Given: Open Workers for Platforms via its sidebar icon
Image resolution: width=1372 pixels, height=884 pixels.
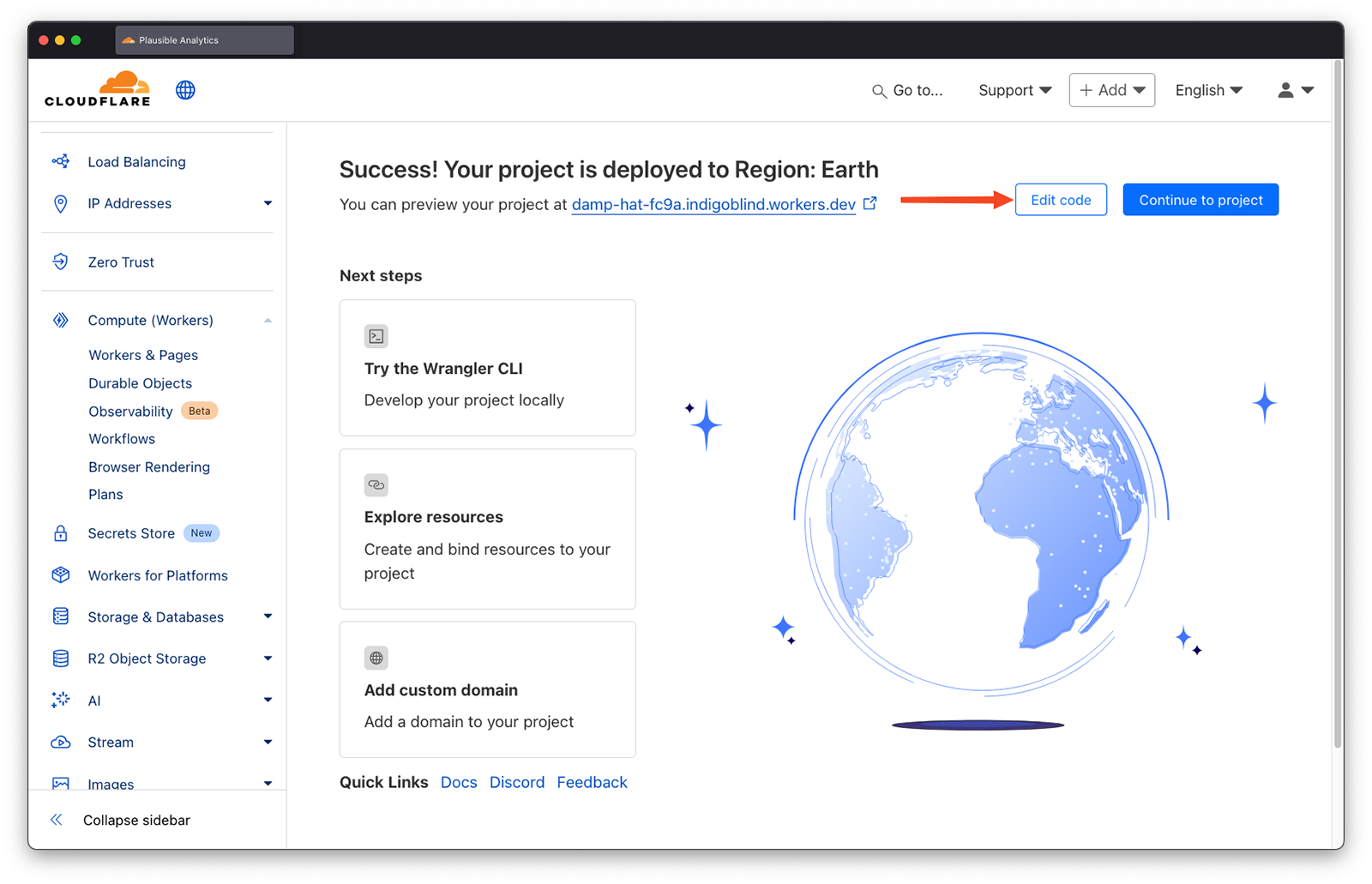Looking at the screenshot, I should point(60,574).
